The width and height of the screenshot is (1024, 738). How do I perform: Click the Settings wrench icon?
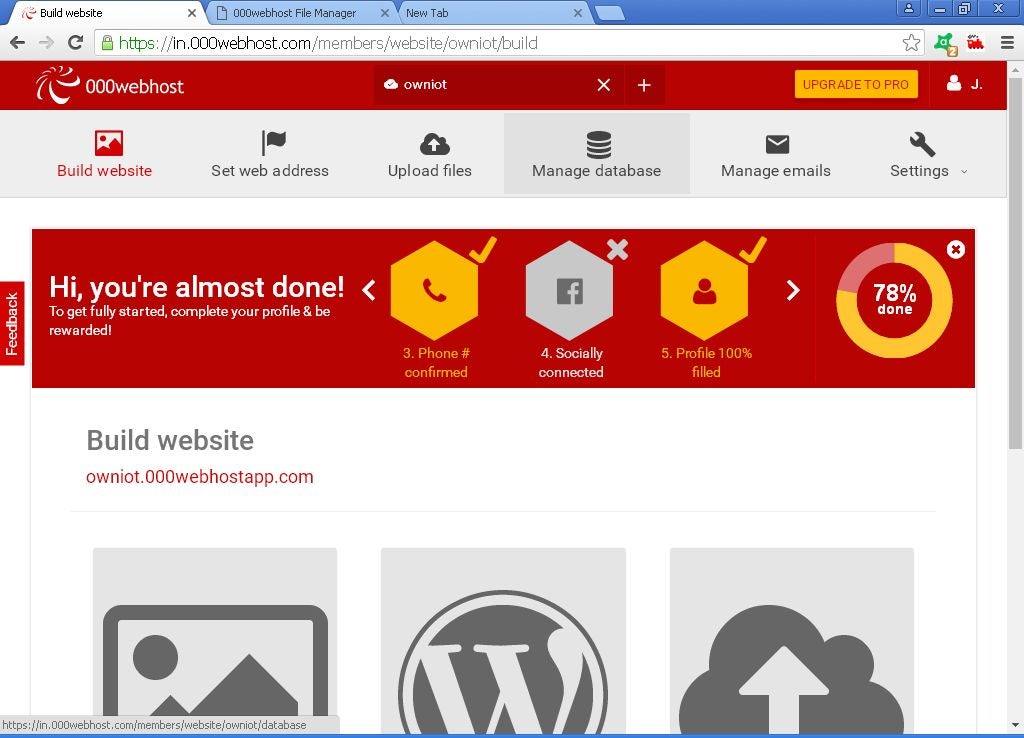pos(920,142)
